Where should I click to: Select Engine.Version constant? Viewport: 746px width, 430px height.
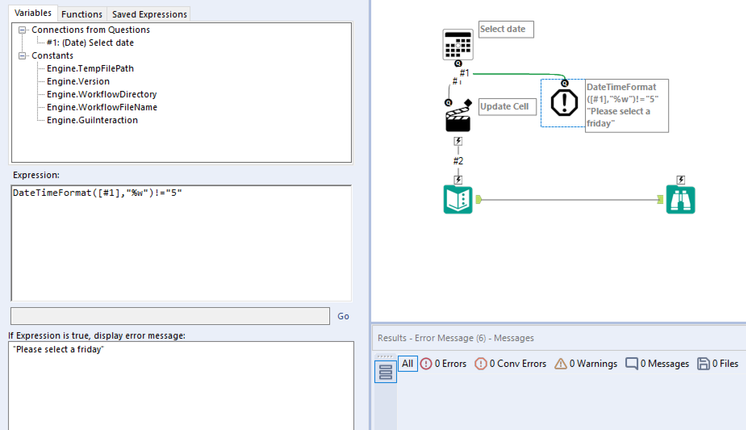pyautogui.click(x=78, y=81)
